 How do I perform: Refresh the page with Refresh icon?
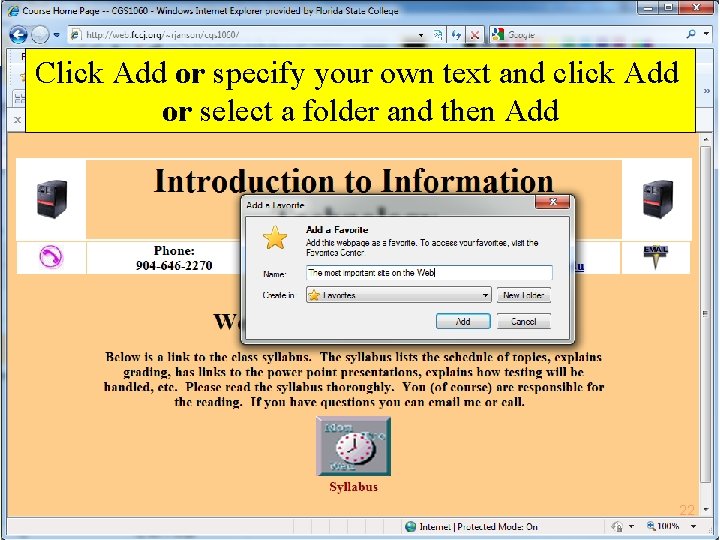coord(456,34)
